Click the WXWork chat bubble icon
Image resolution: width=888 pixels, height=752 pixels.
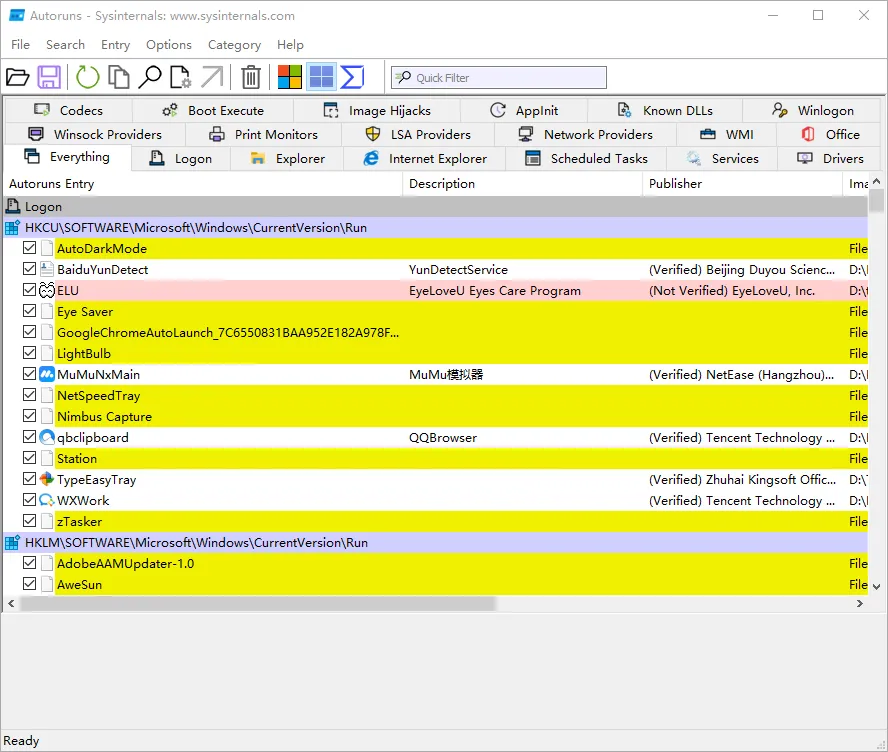47,499
